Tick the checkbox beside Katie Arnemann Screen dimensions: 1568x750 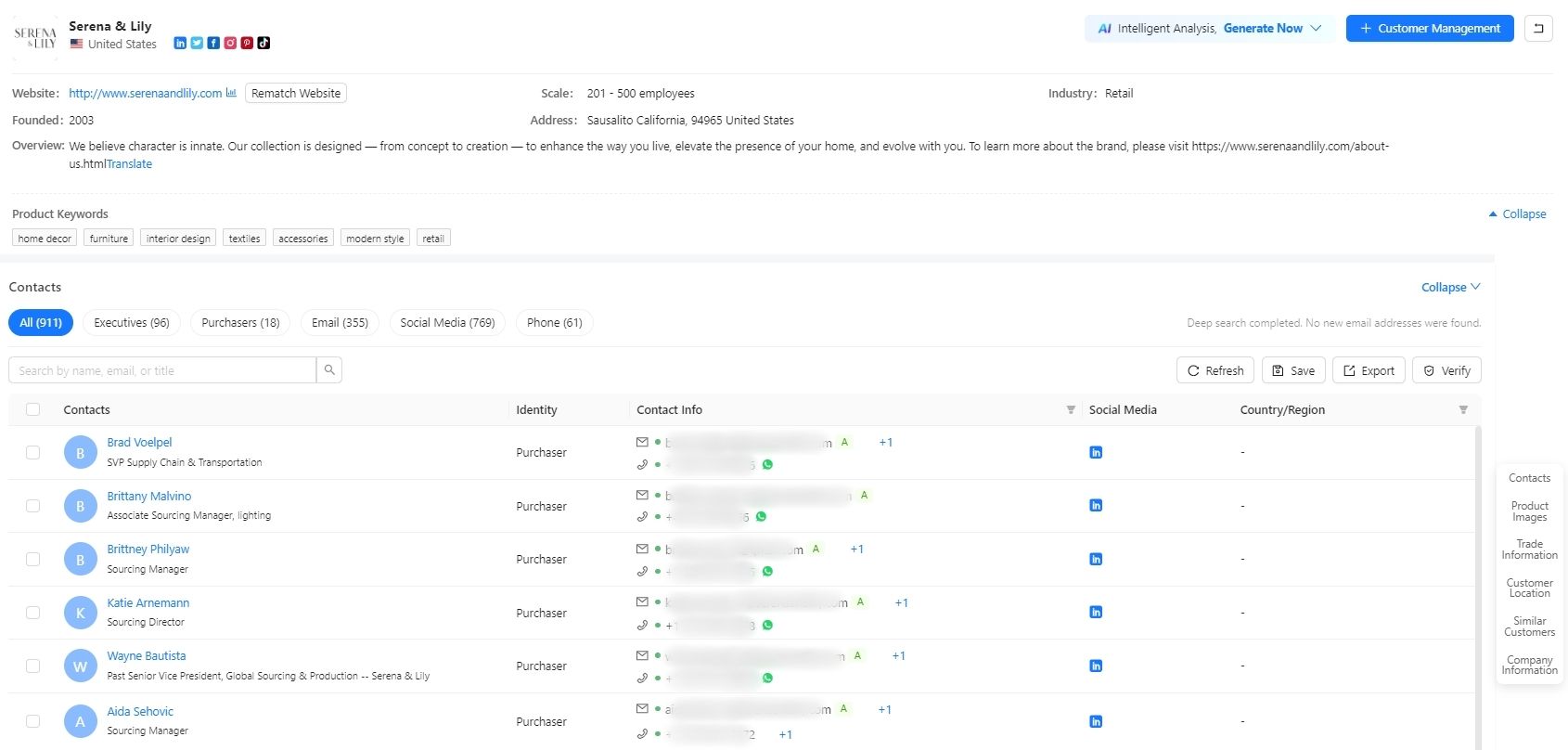33,613
